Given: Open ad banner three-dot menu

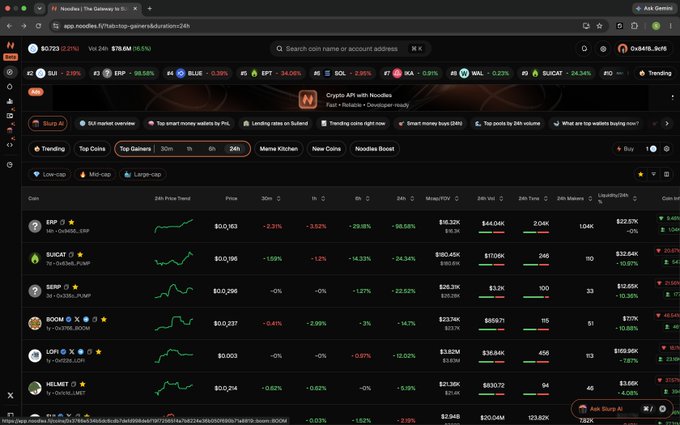Looking at the screenshot, I should [x=673, y=98].
